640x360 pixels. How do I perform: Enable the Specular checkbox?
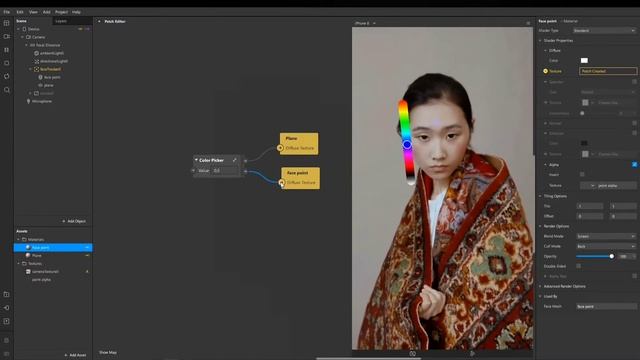click(635, 82)
